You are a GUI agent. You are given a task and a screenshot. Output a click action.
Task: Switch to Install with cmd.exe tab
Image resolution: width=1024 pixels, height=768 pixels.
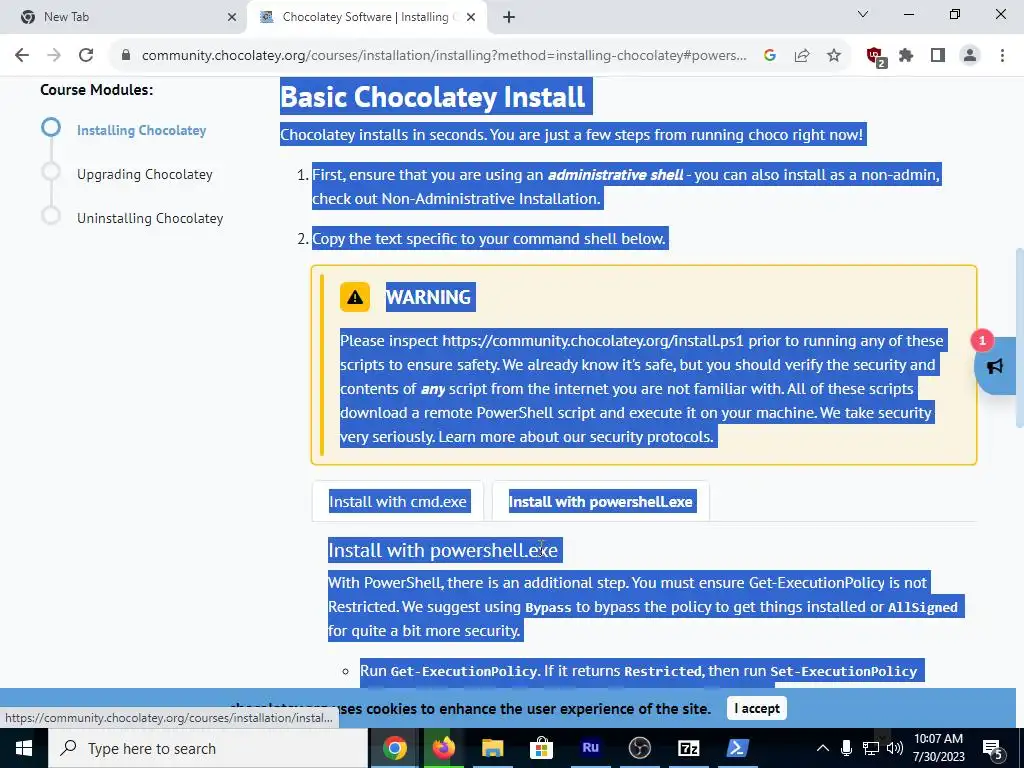click(398, 502)
